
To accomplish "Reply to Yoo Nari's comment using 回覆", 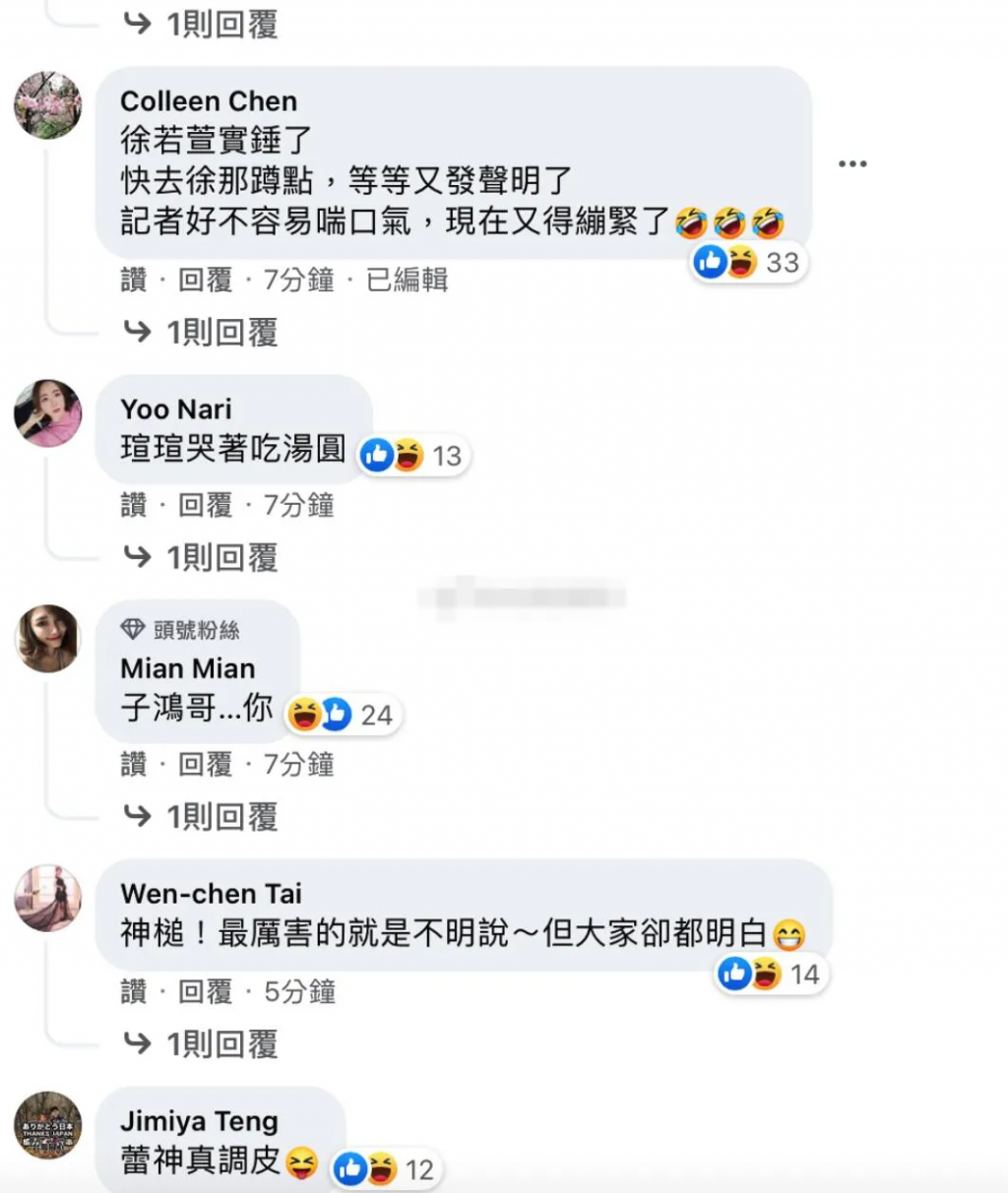I will tap(205, 505).
